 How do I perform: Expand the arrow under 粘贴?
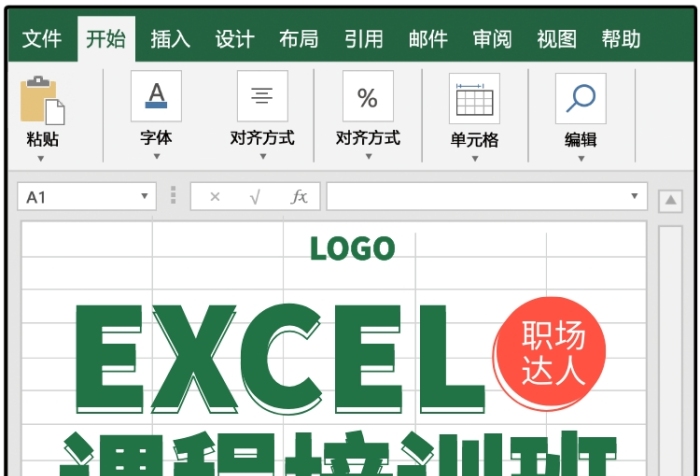coord(41,159)
